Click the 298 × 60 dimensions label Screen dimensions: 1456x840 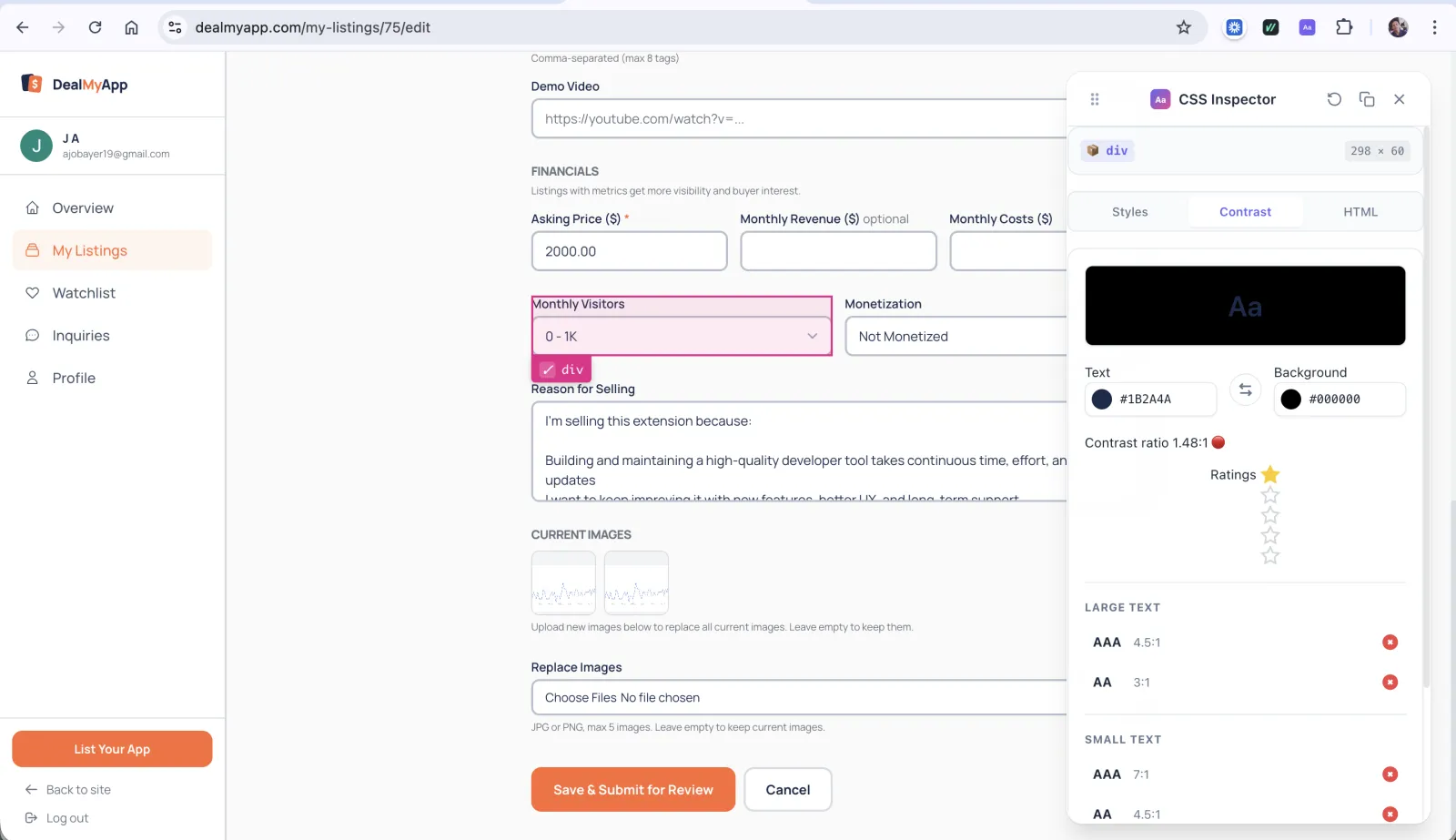[1377, 151]
